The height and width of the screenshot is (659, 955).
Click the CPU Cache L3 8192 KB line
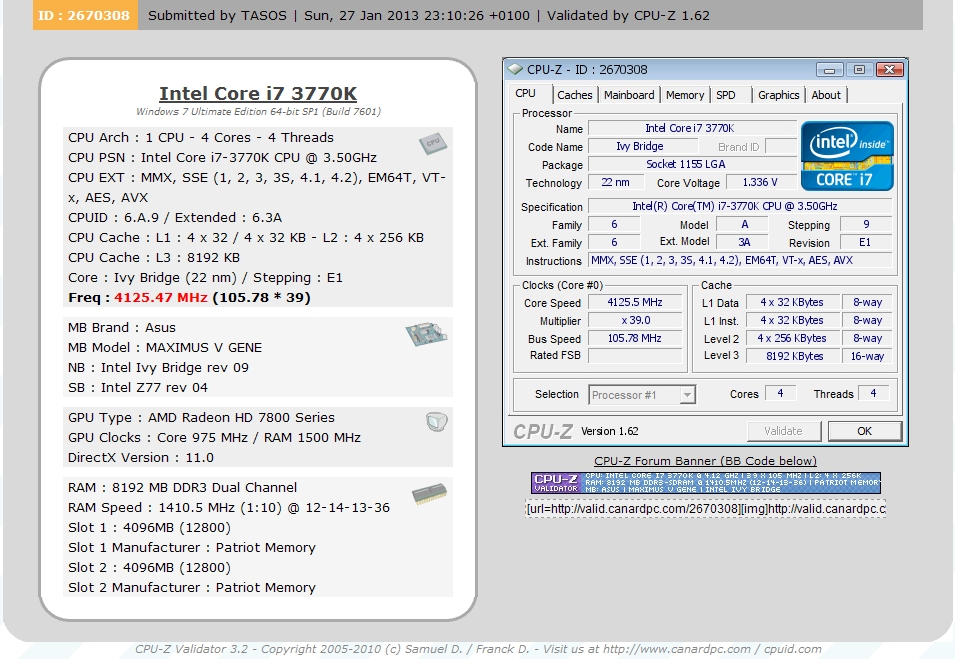click(x=154, y=258)
